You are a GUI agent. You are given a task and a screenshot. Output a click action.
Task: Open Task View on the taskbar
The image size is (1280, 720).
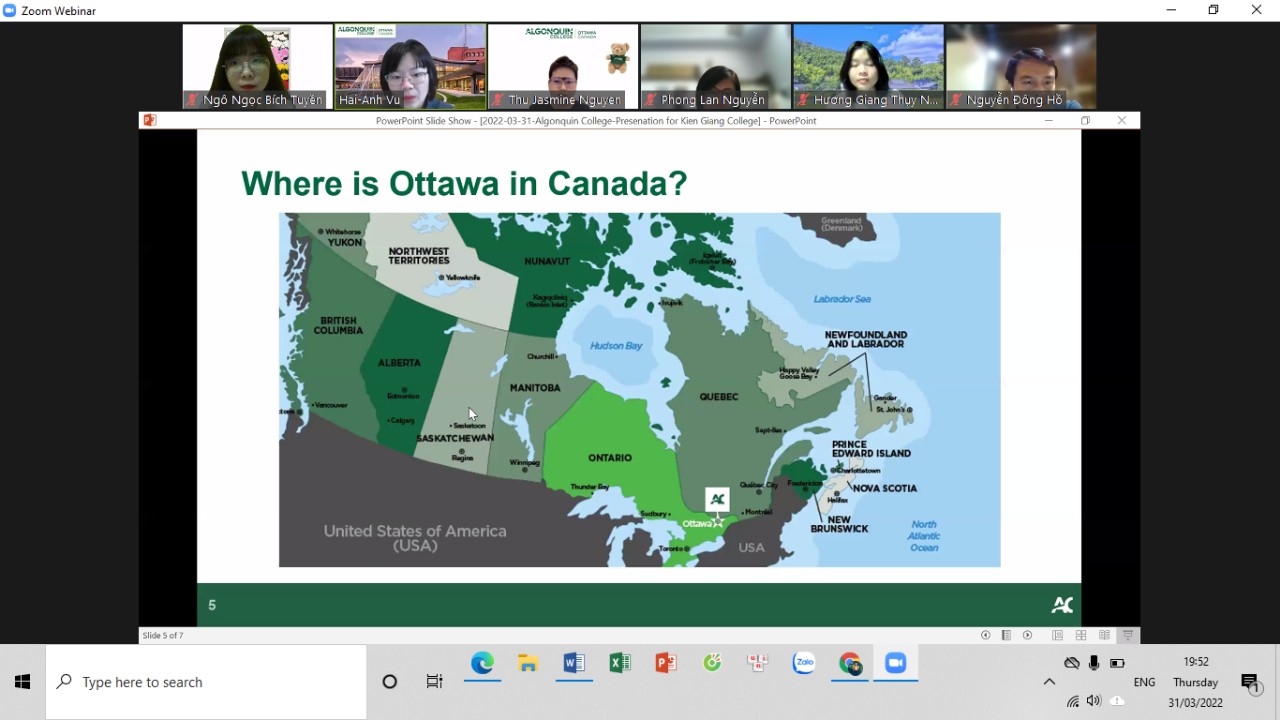coord(434,682)
